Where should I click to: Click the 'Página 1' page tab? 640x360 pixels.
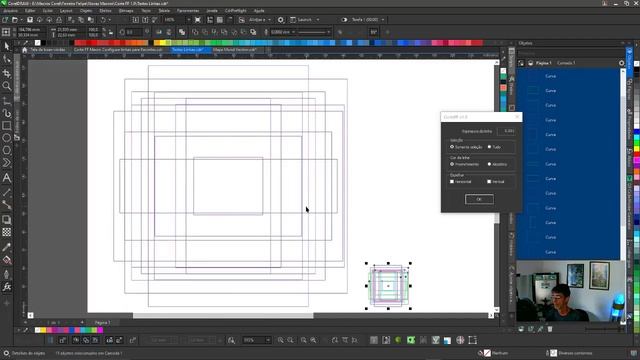pyautogui.click(x=102, y=322)
